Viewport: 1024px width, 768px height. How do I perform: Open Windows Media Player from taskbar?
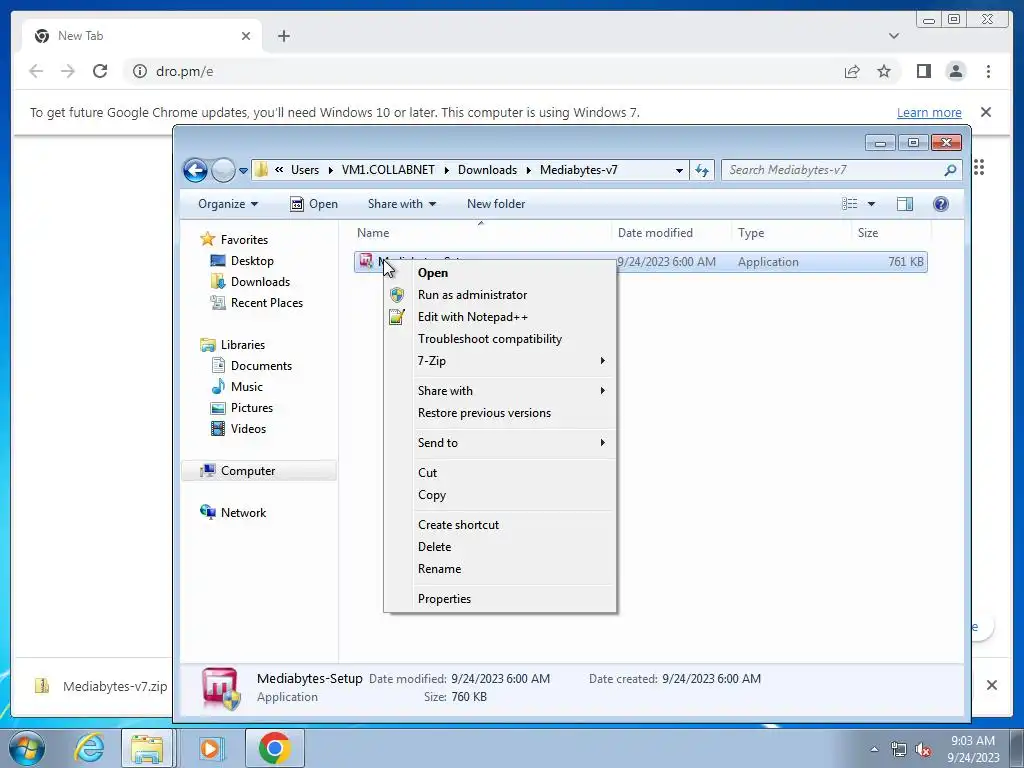210,748
